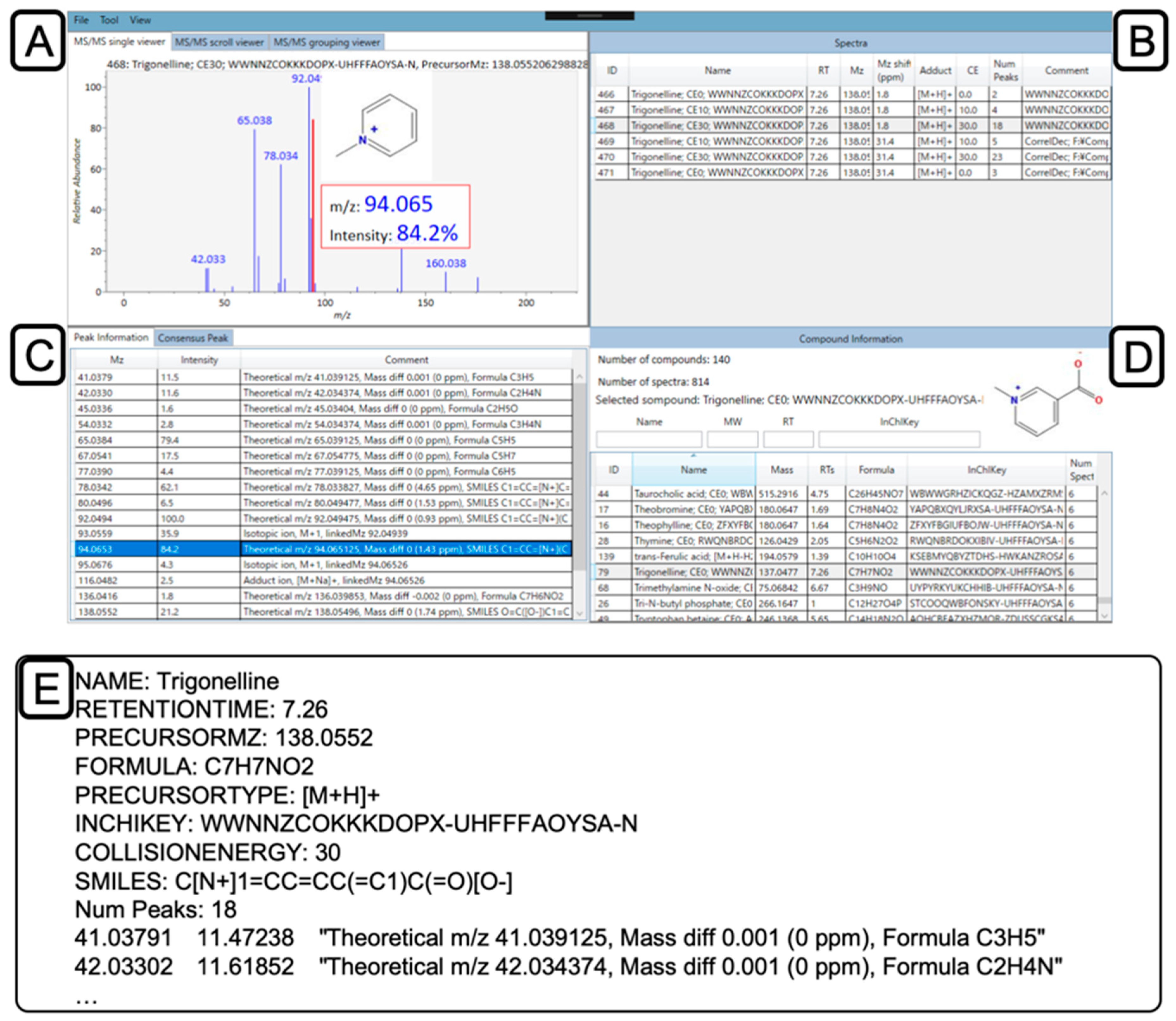The width and height of the screenshot is (1176, 1021).
Task: Select spectrum row ID 466
Action: pos(853,94)
